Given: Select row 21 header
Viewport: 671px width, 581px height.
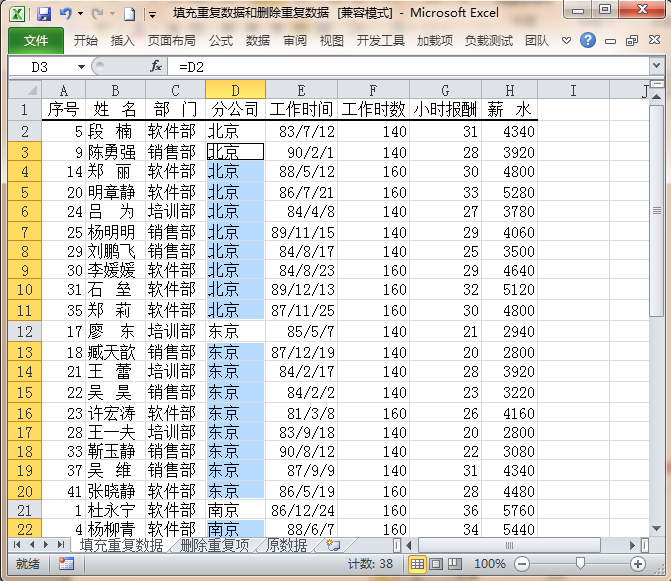Looking at the screenshot, I should coord(25,510).
